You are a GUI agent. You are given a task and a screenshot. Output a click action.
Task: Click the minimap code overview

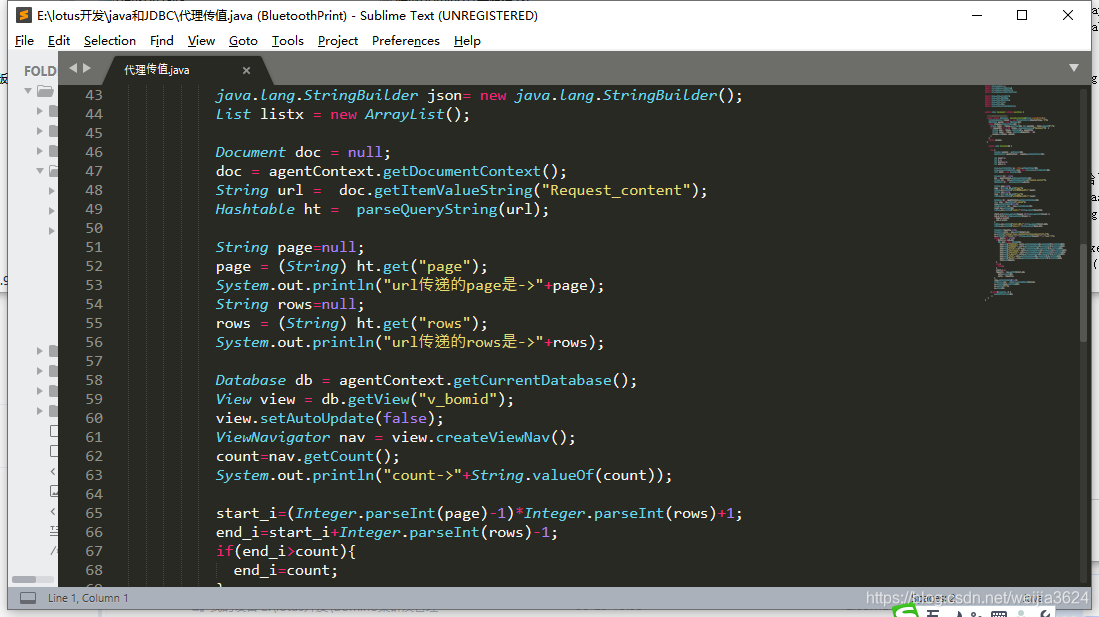1025,193
